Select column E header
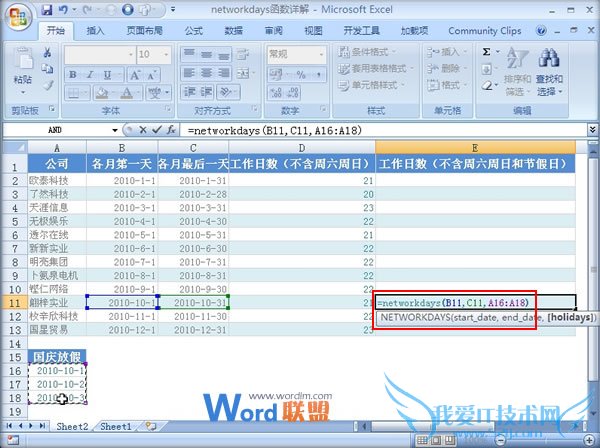 pyautogui.click(x=475, y=148)
